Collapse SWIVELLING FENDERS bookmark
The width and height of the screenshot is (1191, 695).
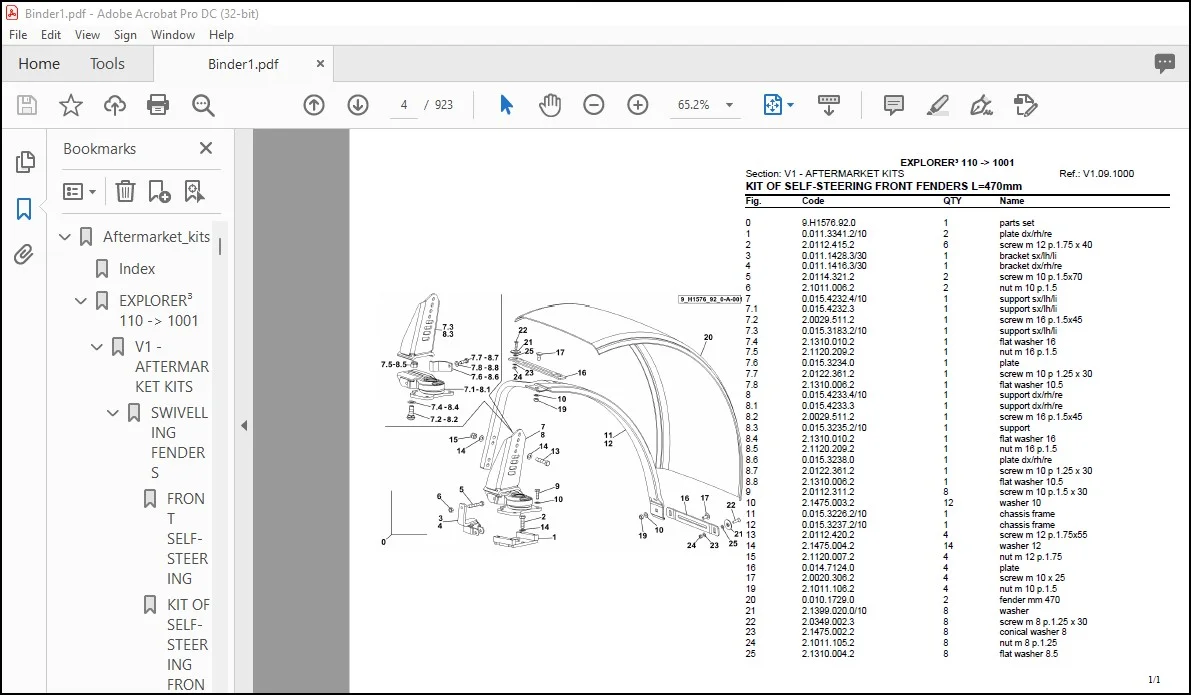tap(113, 413)
